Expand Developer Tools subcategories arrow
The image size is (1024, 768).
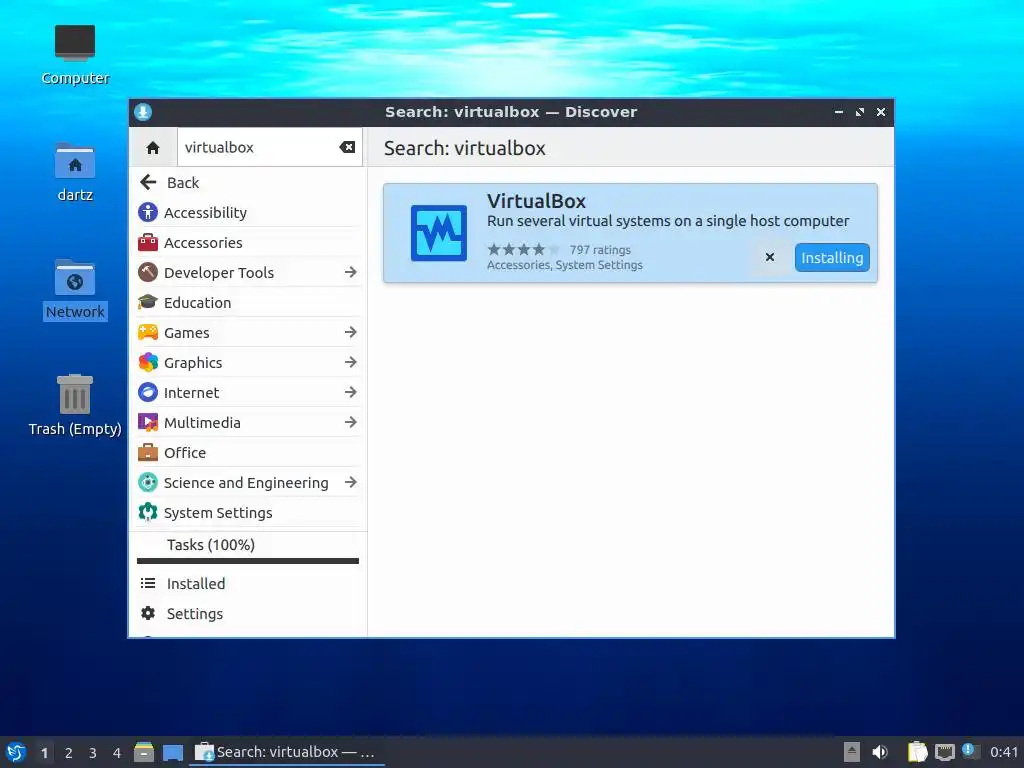pos(351,272)
